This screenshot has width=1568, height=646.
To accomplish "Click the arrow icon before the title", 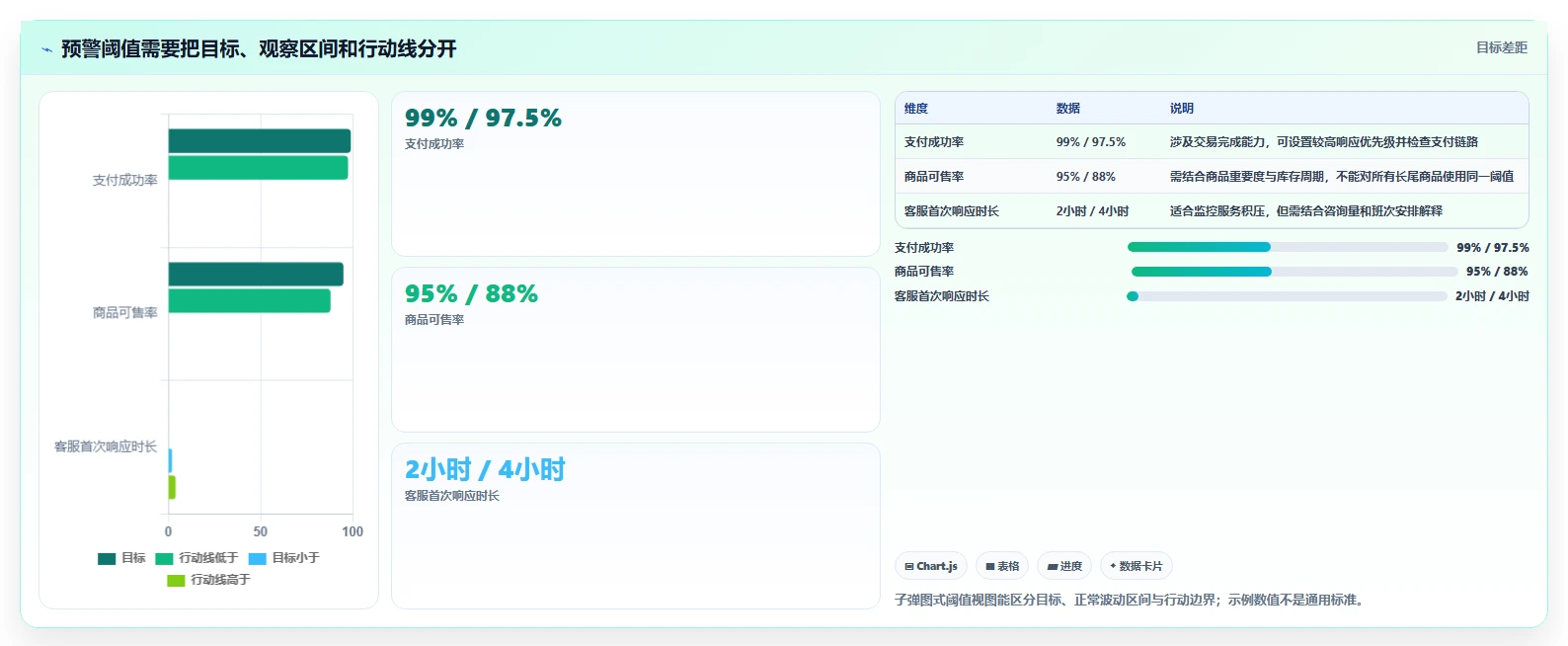I will click(46, 49).
